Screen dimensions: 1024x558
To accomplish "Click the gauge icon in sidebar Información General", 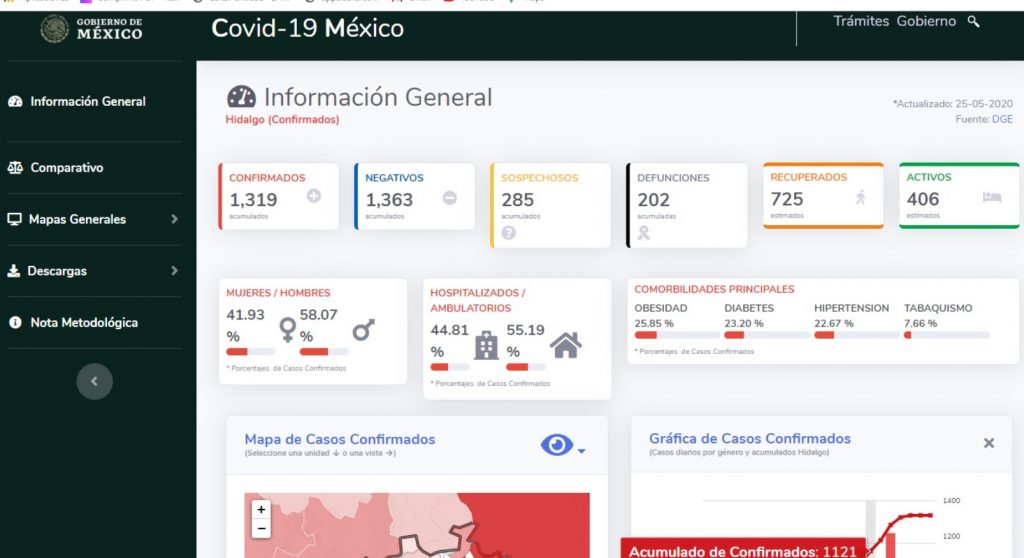I will (15, 101).
